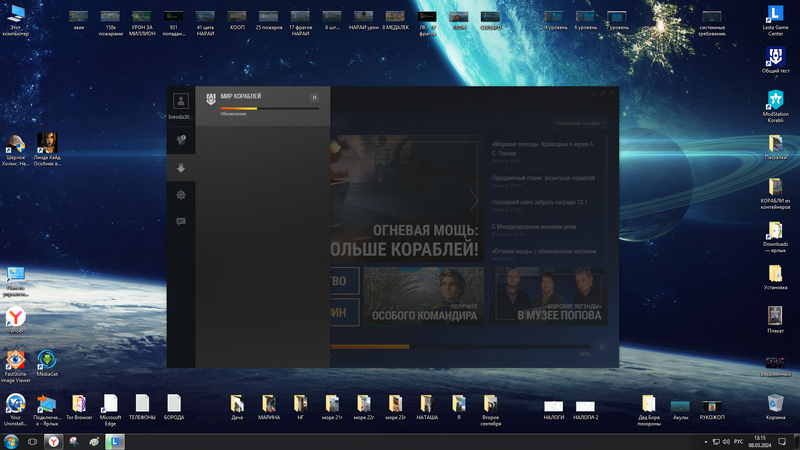
Task: Select FastStone Image Viewer shortcut
Action: click(x=16, y=366)
